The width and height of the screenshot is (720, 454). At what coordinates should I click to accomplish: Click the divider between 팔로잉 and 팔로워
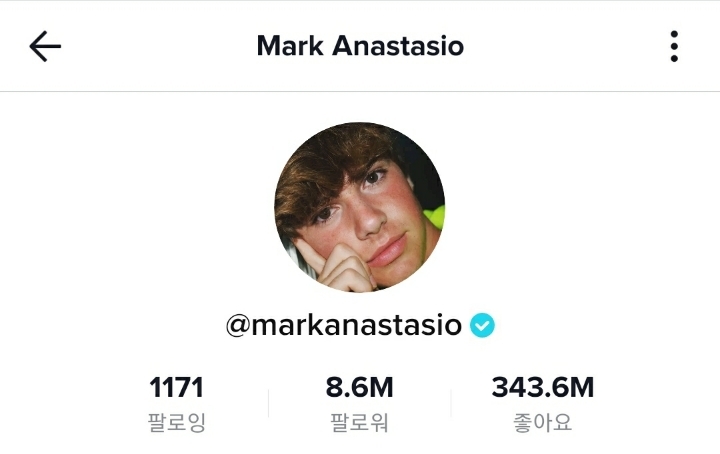click(x=269, y=404)
